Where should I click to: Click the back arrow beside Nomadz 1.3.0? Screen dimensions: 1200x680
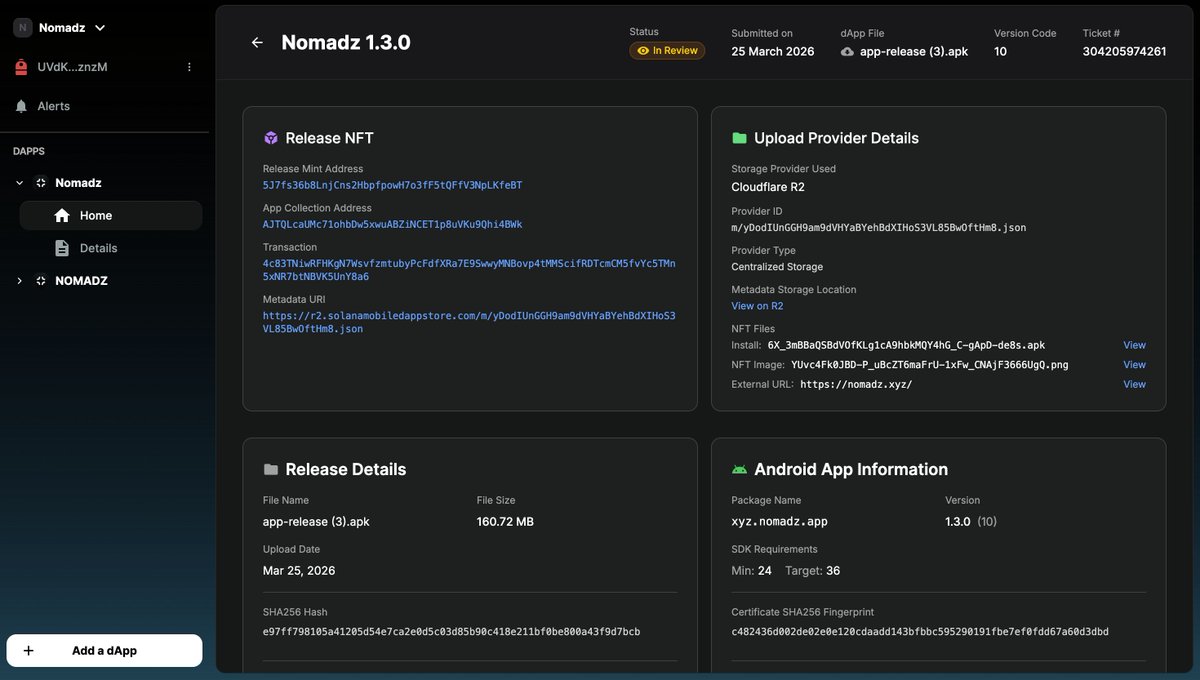click(257, 42)
